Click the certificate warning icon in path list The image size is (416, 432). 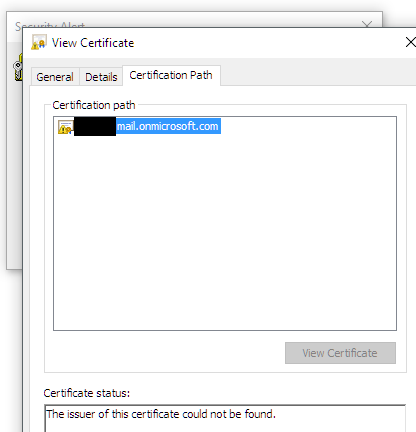pos(65,127)
